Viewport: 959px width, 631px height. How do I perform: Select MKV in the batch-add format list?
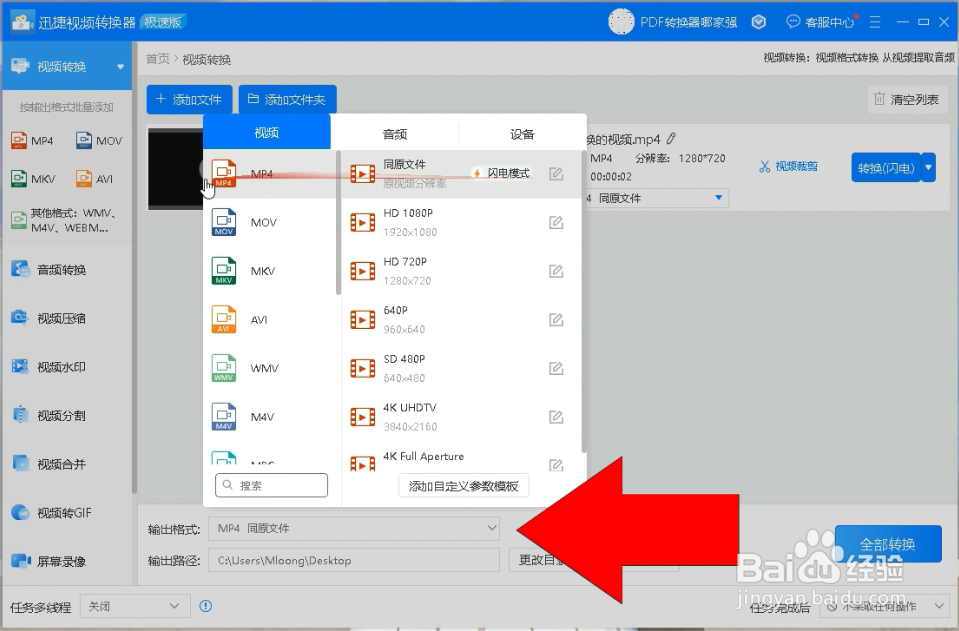(x=30, y=178)
